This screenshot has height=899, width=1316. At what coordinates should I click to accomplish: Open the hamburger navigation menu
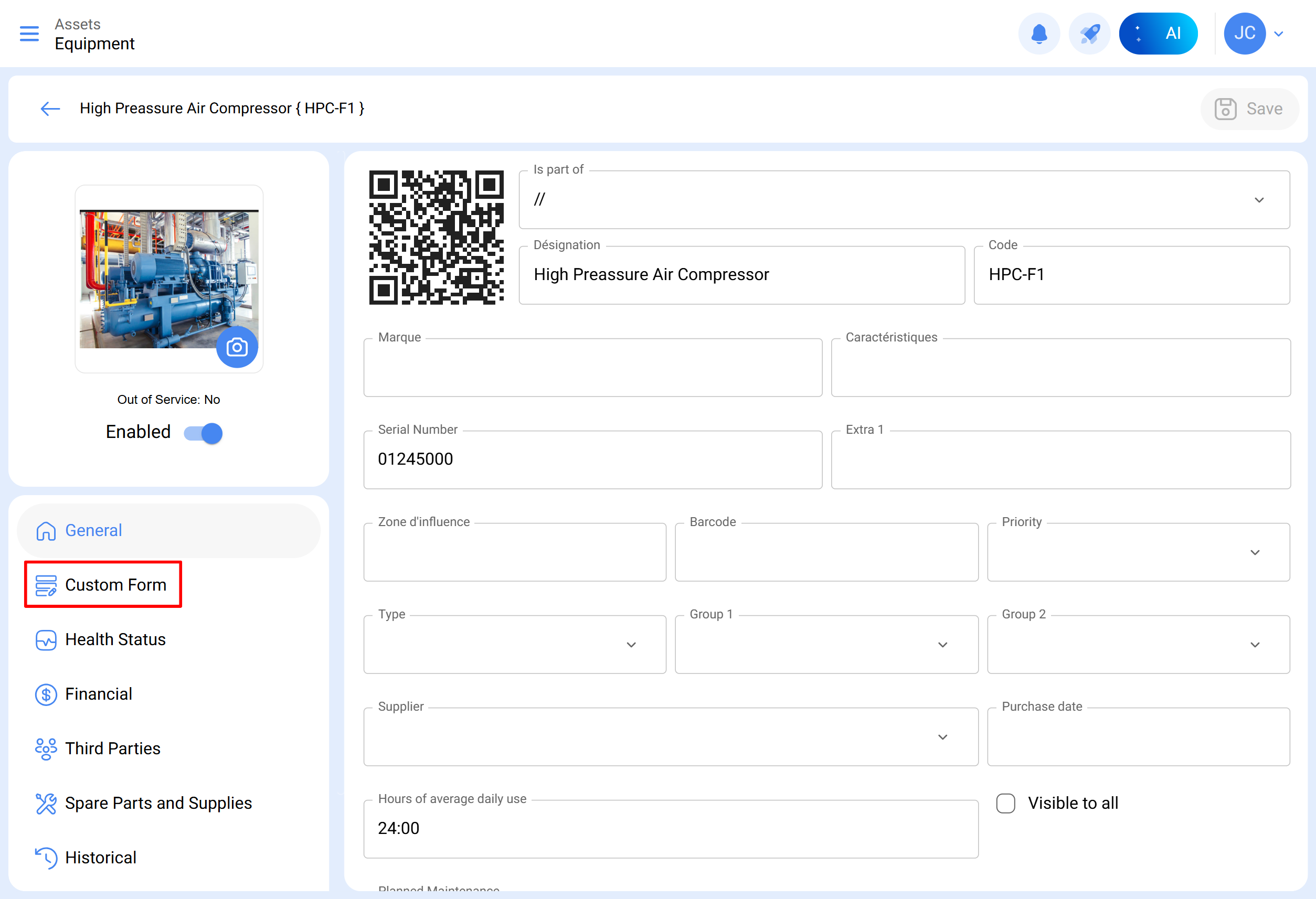coord(29,34)
